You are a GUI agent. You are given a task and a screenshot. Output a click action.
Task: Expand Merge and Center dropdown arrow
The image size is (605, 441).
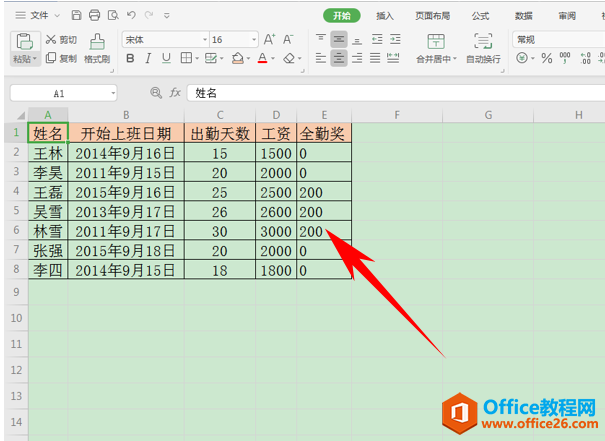(455, 59)
